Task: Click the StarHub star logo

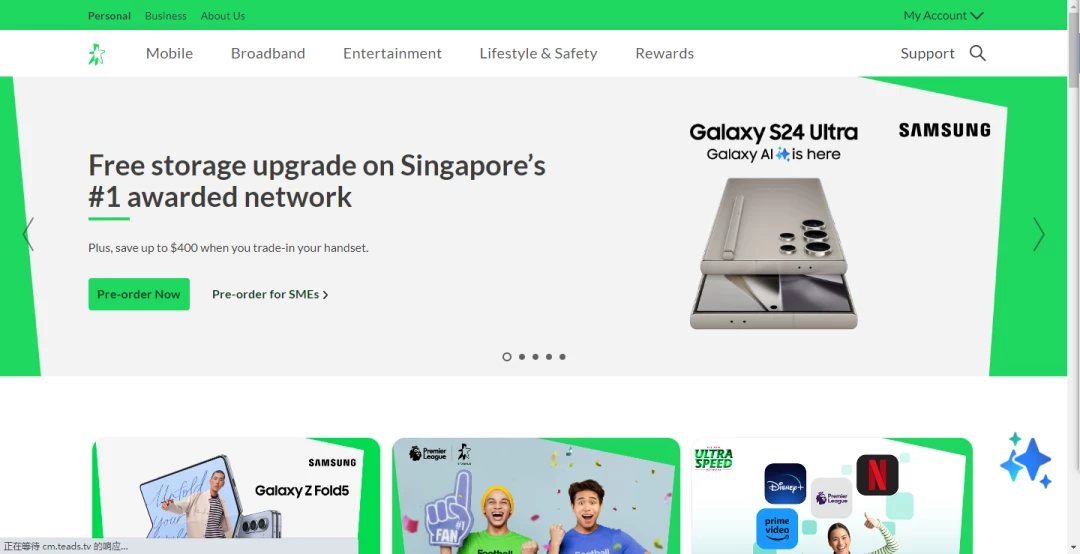Action: pyautogui.click(x=96, y=54)
